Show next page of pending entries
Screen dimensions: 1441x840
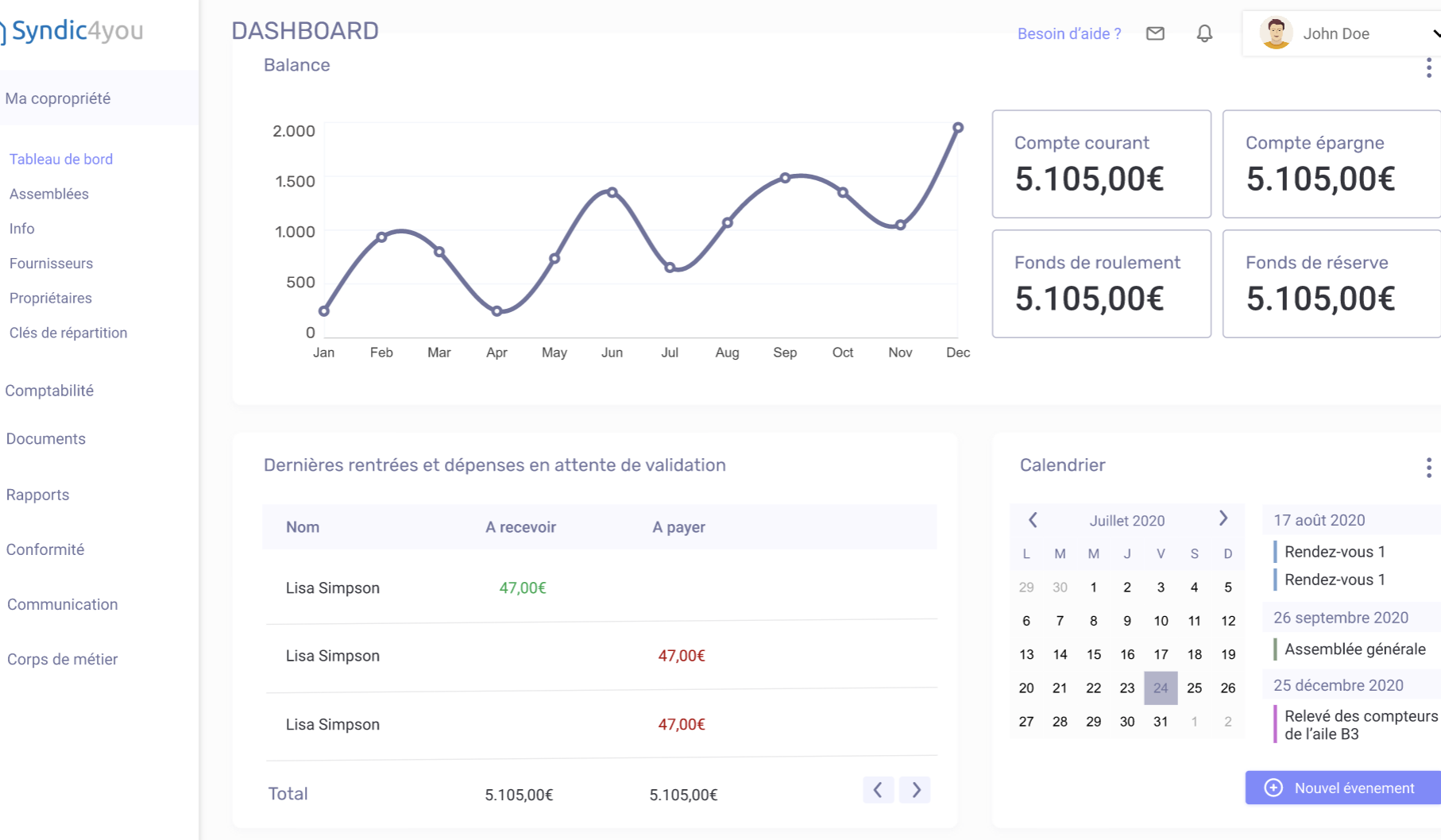tap(915, 790)
